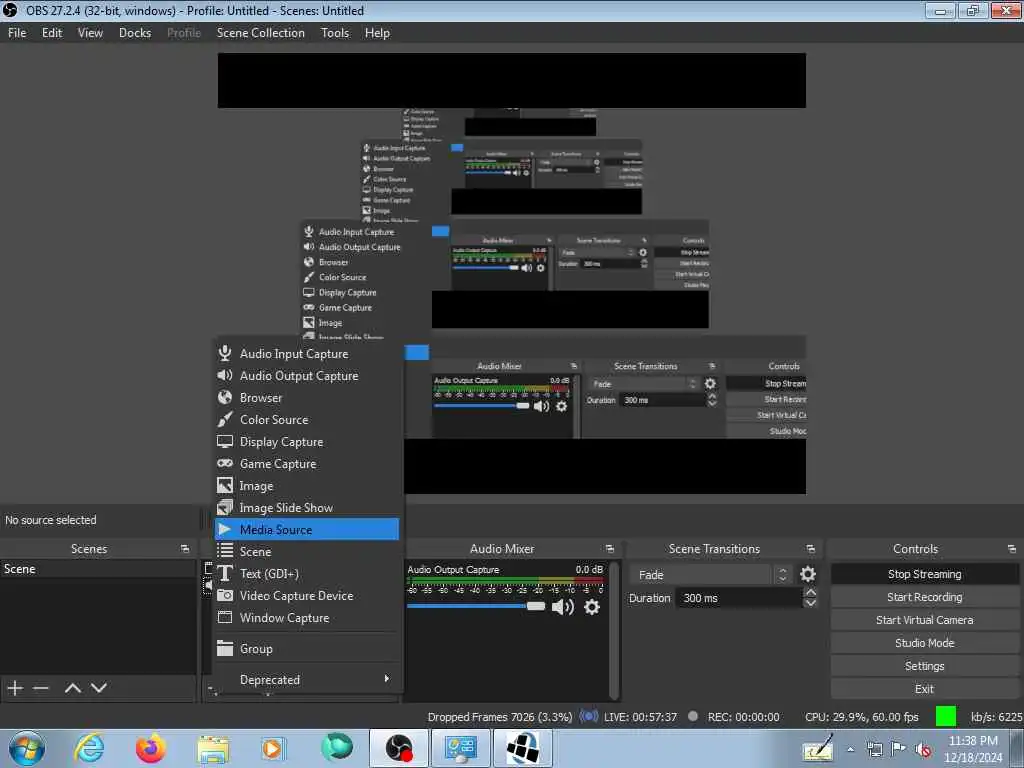This screenshot has width=1024, height=768.
Task: Move scene down arrow
Action: 99,688
